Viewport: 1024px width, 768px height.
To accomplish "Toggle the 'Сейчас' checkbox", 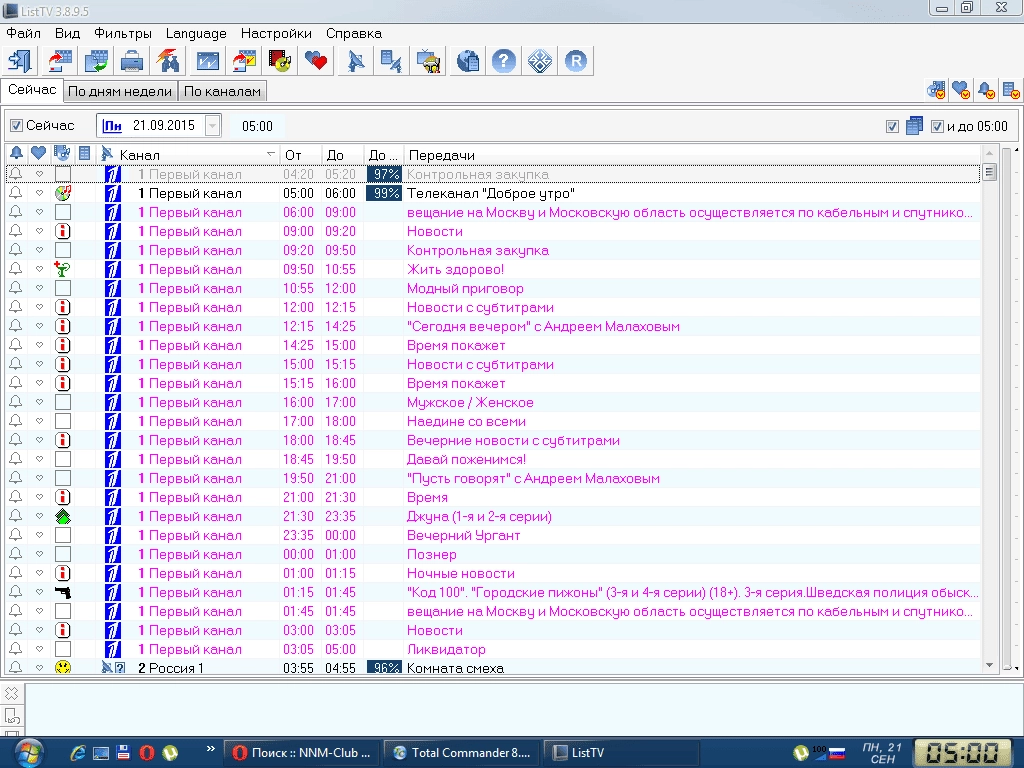I will pyautogui.click(x=17, y=125).
